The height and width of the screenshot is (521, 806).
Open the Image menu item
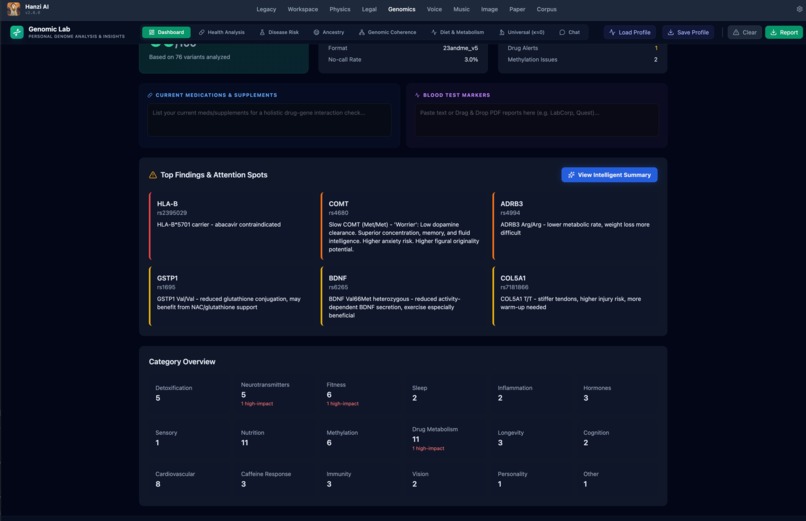[489, 9]
